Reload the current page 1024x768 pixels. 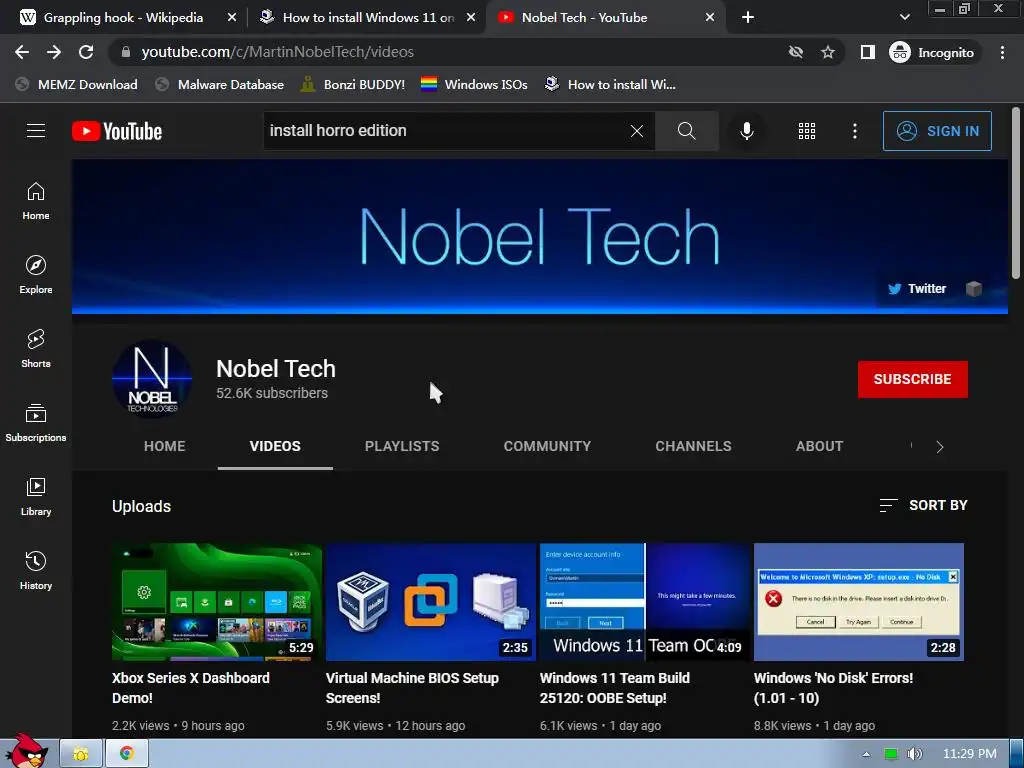pos(86,52)
